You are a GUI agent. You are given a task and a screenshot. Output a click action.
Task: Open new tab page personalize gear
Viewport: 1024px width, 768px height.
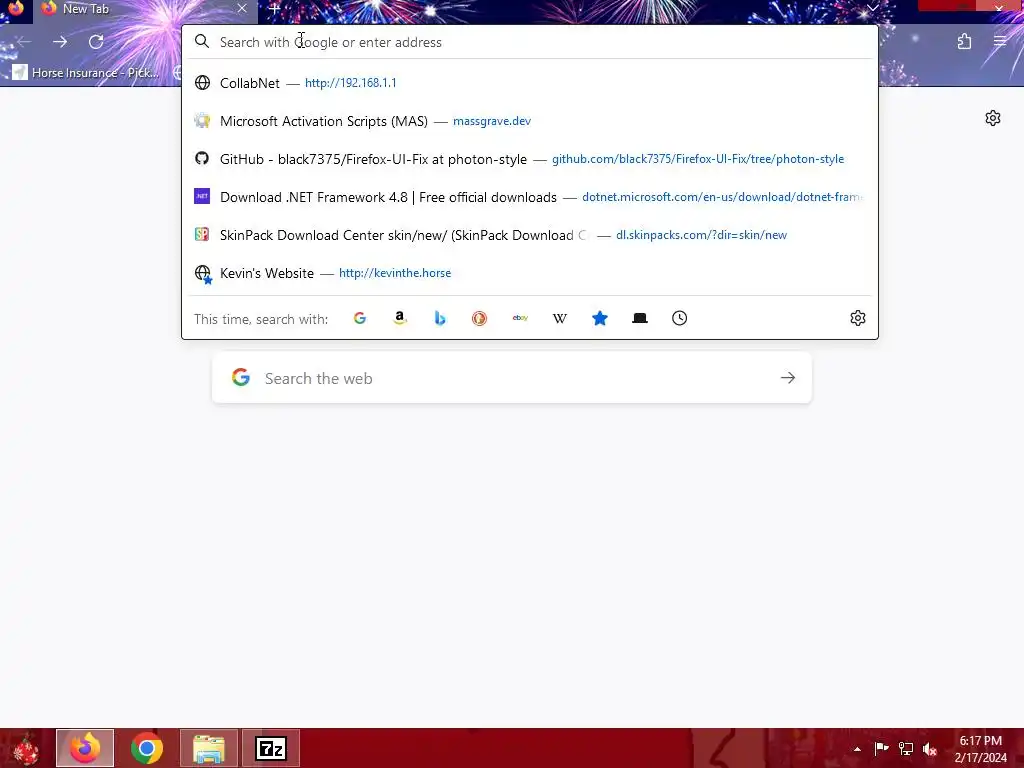[993, 118]
